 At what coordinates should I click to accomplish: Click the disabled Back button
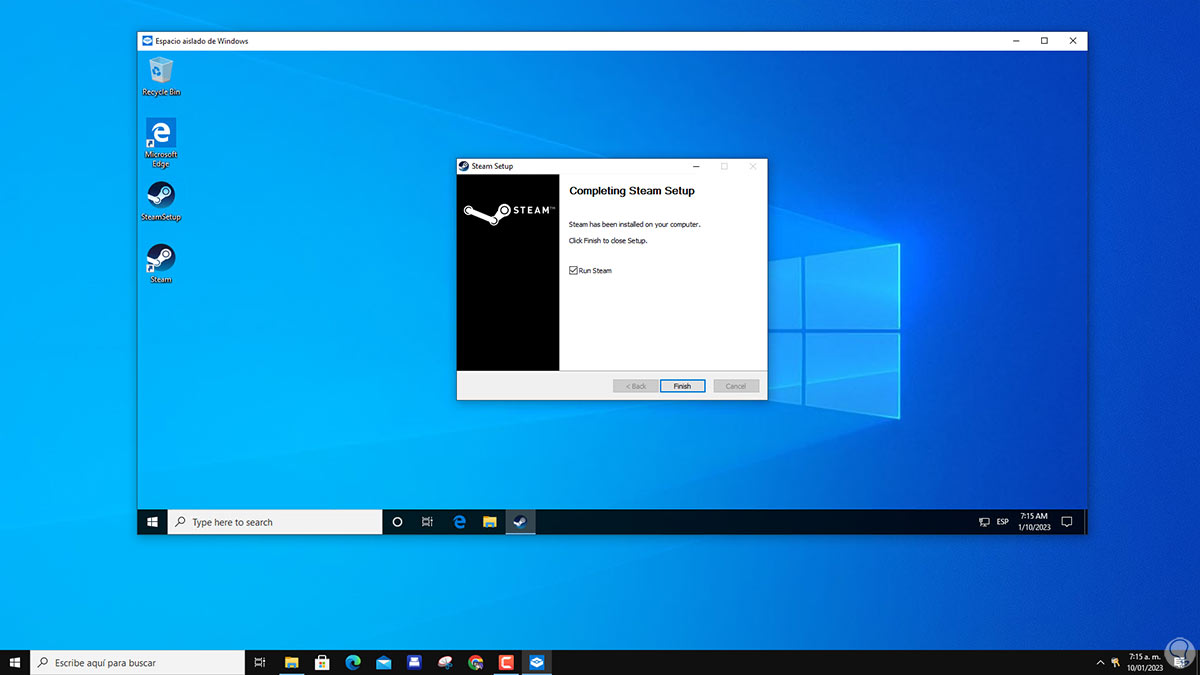(636, 386)
